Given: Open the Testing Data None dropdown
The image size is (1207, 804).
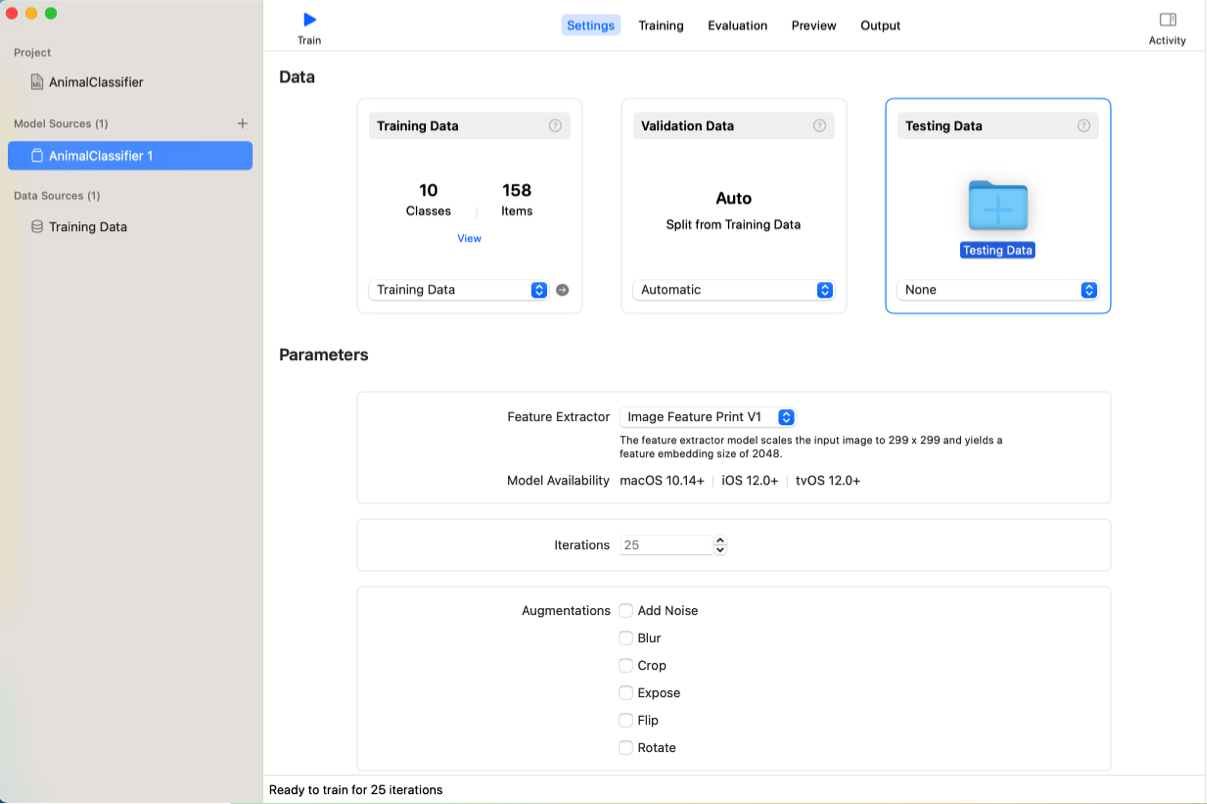Looking at the screenshot, I should [x=999, y=290].
